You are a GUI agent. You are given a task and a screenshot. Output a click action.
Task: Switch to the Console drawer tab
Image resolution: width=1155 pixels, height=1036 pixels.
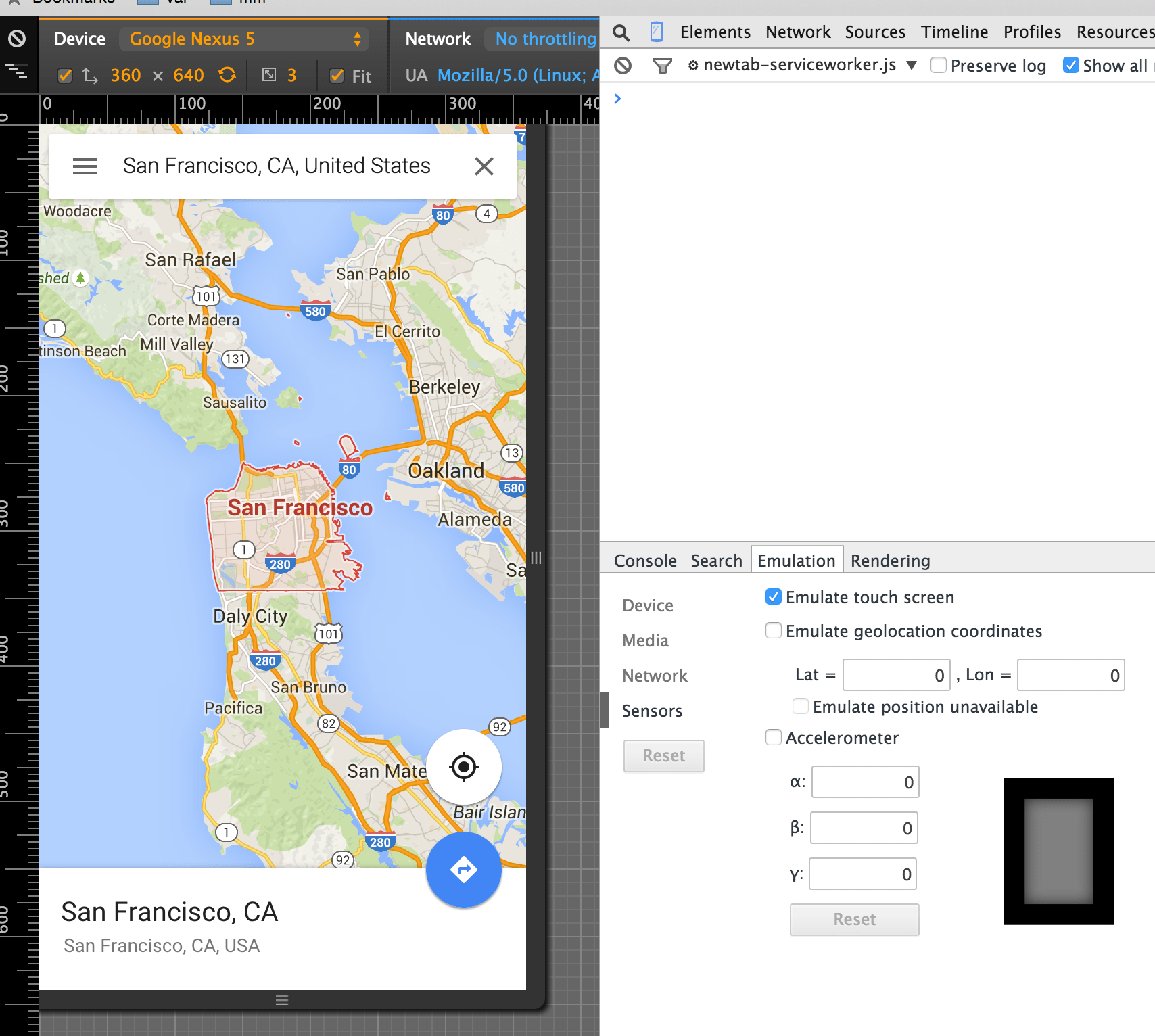pyautogui.click(x=645, y=561)
